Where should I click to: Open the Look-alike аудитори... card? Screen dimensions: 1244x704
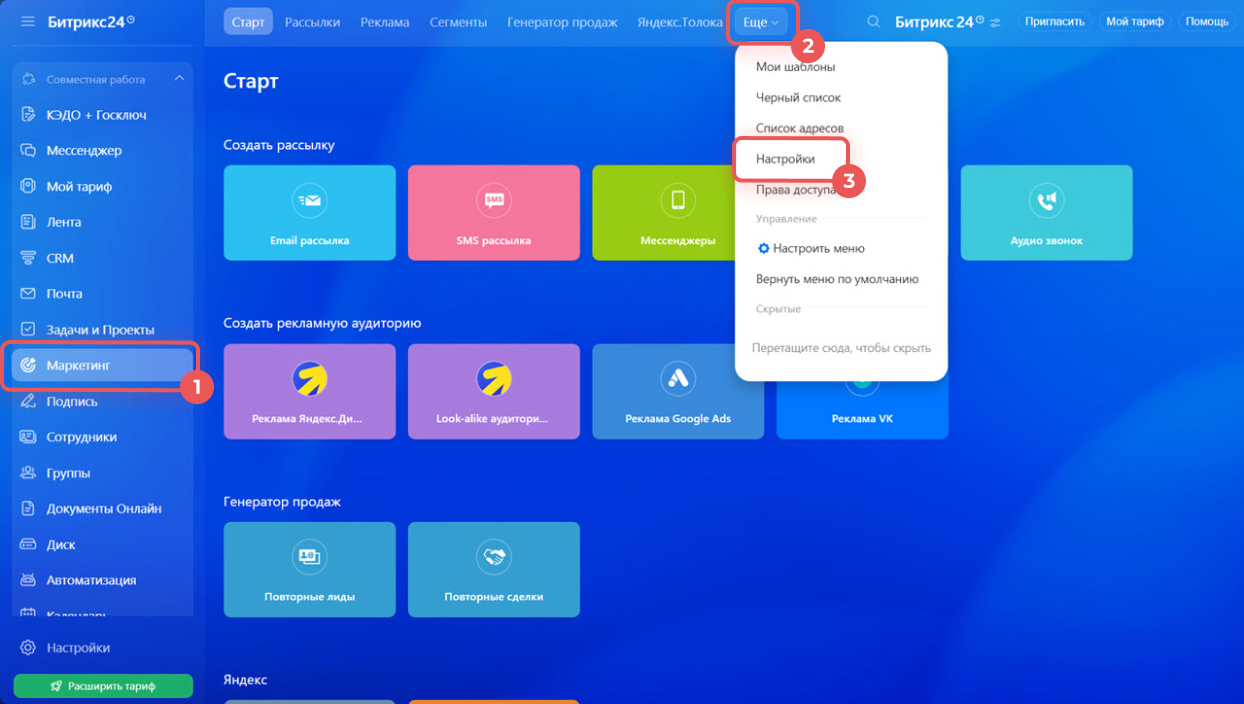[x=494, y=391]
